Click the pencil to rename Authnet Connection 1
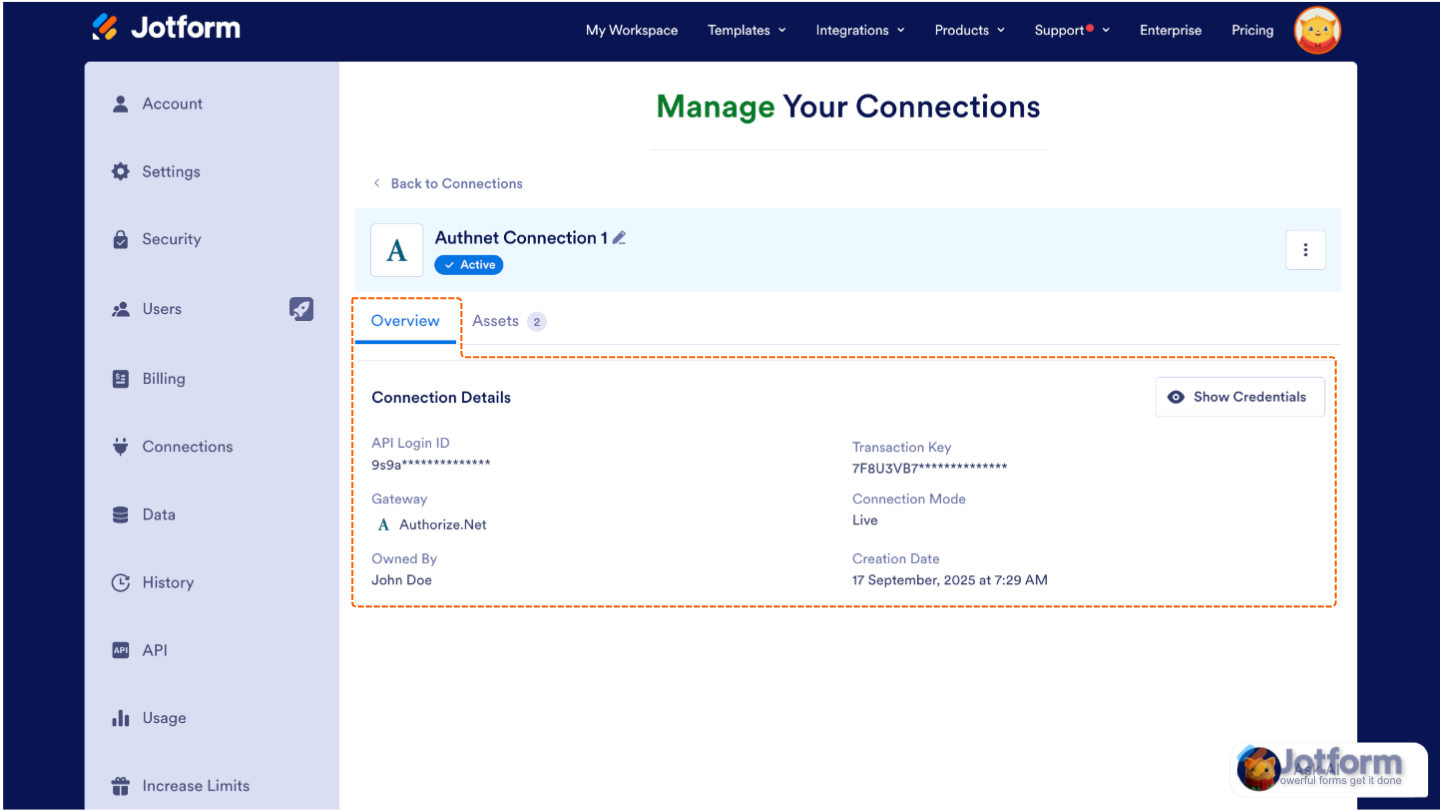 (x=619, y=237)
